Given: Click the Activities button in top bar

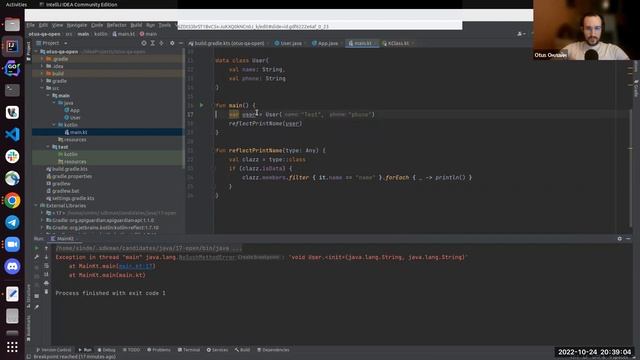Looking at the screenshot, I should [x=16, y=4].
